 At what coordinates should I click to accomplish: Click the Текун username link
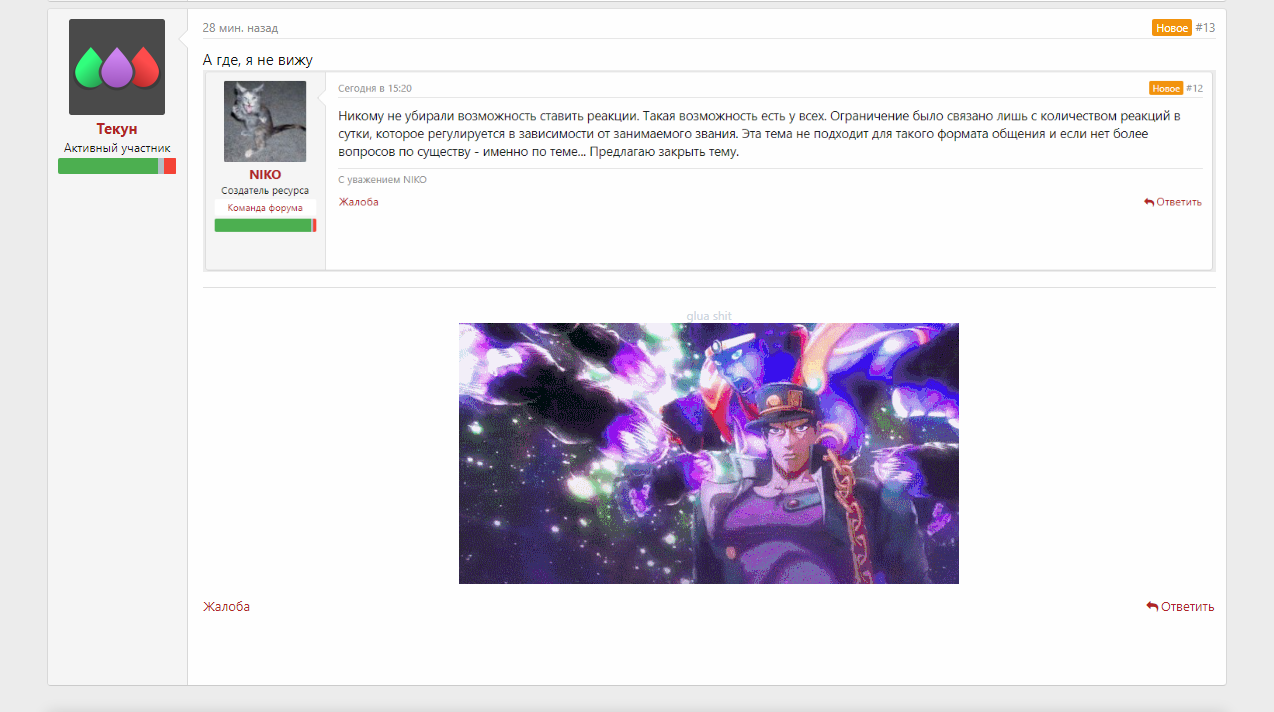pos(117,129)
